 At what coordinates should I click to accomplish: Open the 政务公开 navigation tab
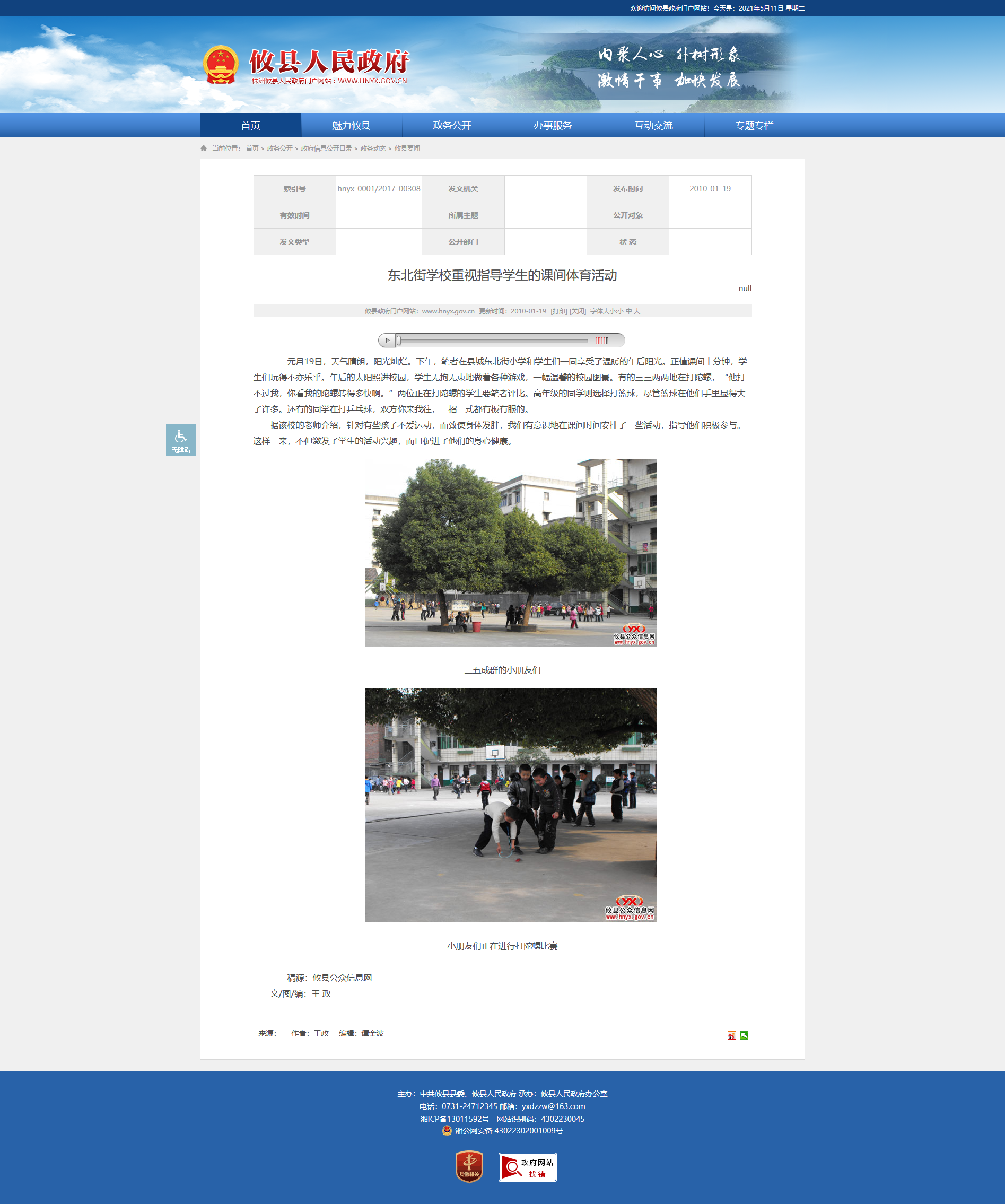point(452,126)
